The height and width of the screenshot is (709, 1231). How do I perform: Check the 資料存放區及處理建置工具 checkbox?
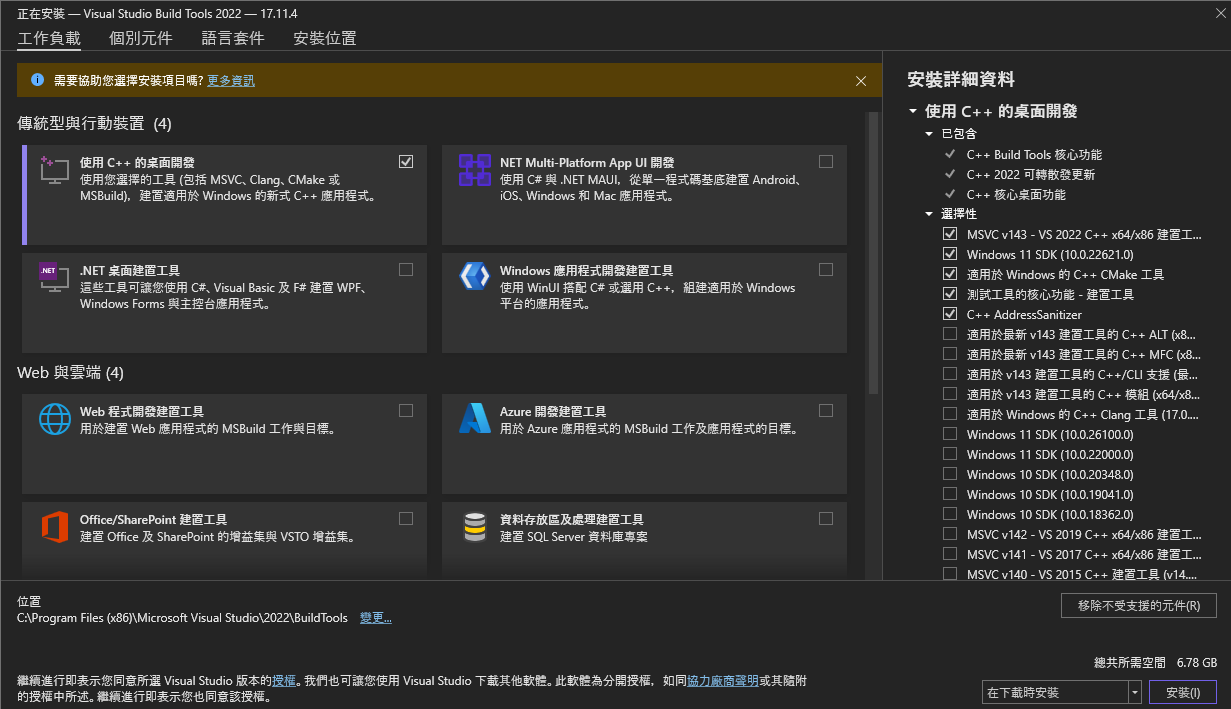[826, 518]
